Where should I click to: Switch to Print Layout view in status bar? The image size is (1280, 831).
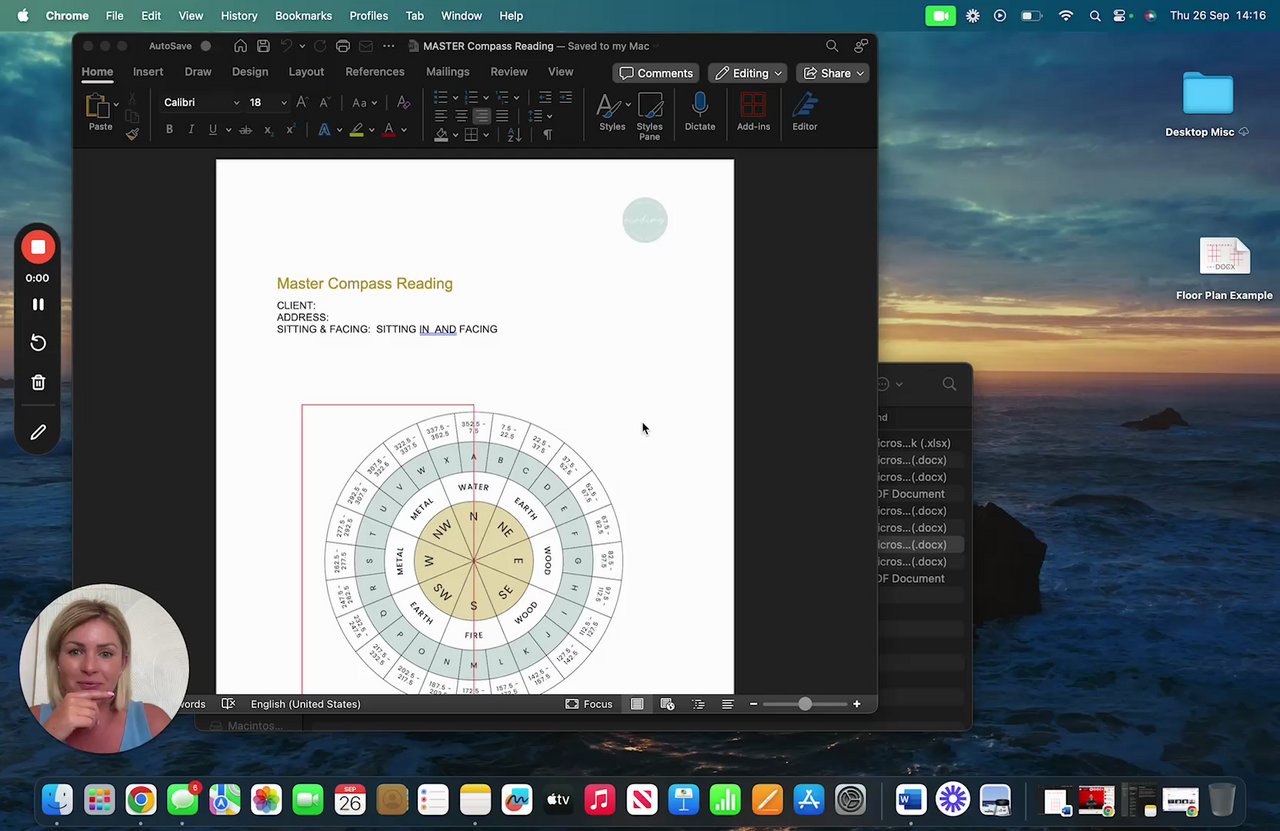[x=637, y=704]
